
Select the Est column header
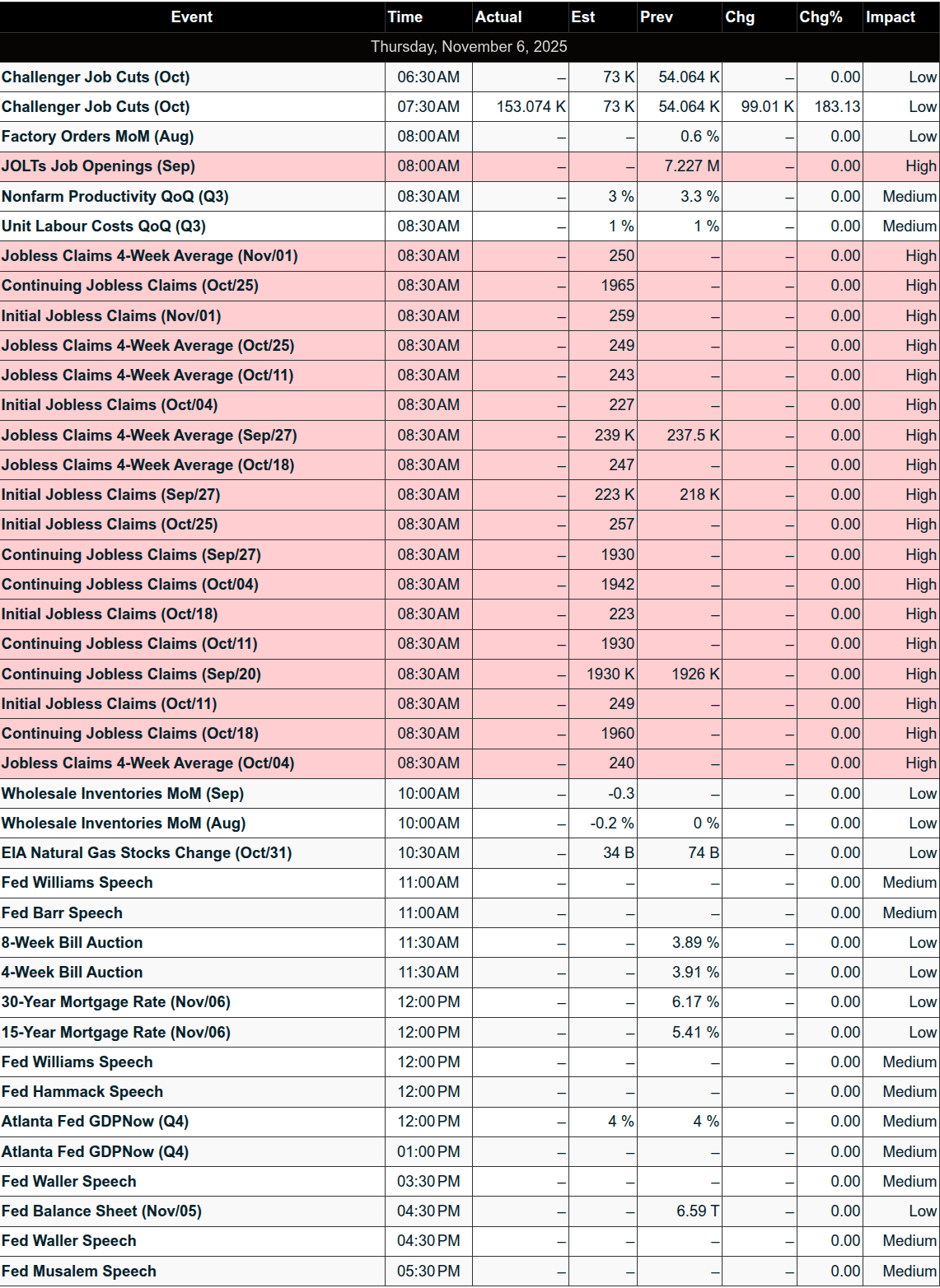pos(583,17)
